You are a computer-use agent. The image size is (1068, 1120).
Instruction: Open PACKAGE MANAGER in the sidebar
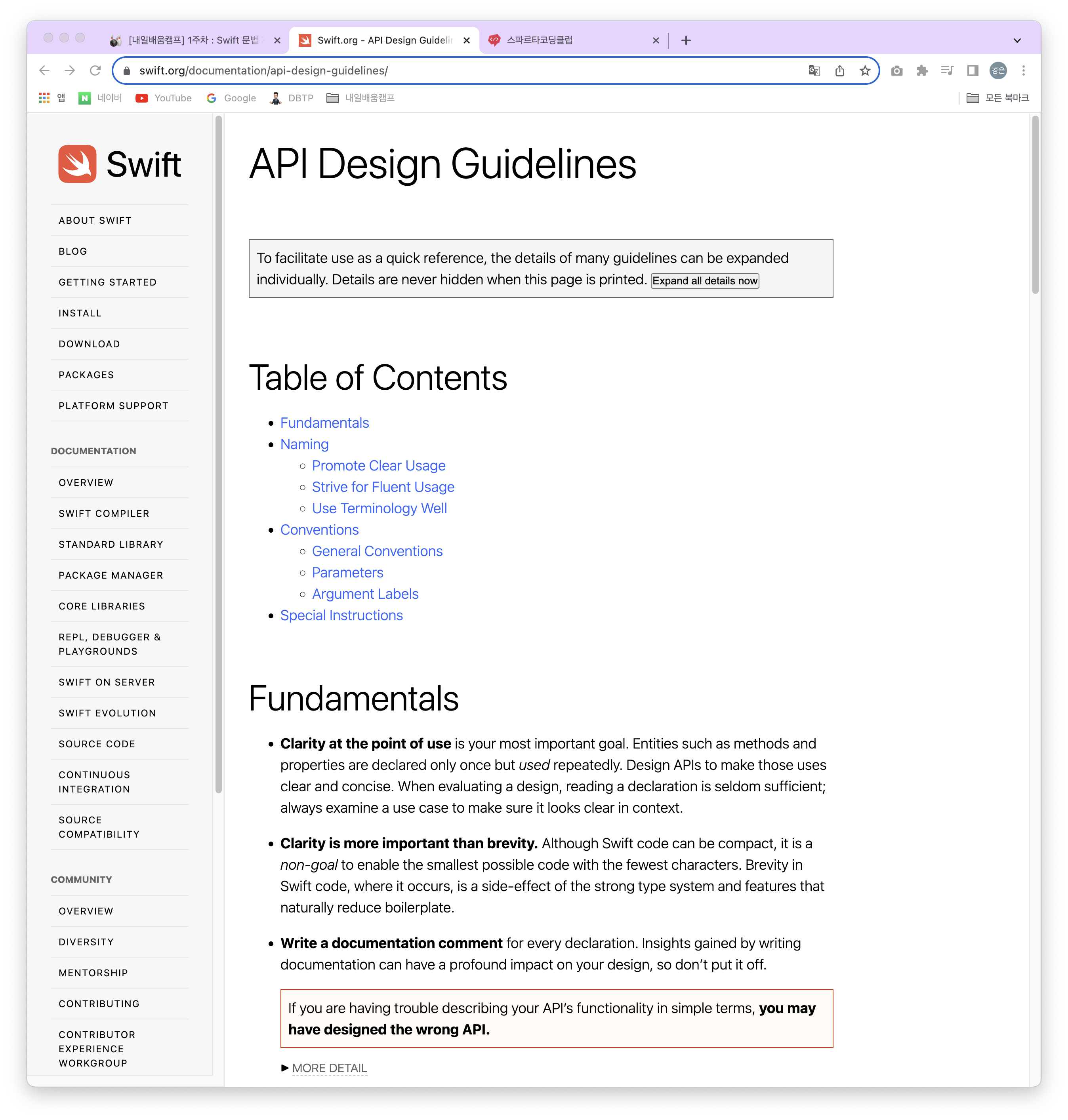(x=111, y=575)
